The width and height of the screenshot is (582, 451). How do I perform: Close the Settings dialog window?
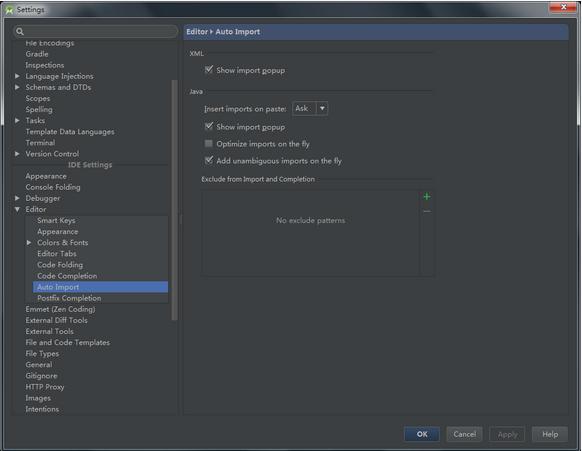[x=563, y=7]
